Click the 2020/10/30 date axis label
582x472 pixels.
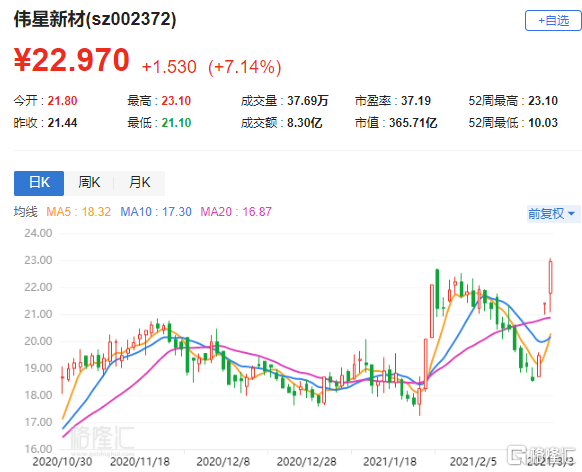(62, 462)
